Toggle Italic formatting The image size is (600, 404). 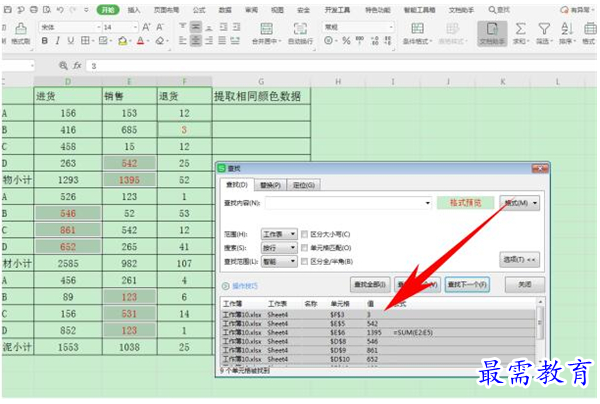tap(57, 41)
